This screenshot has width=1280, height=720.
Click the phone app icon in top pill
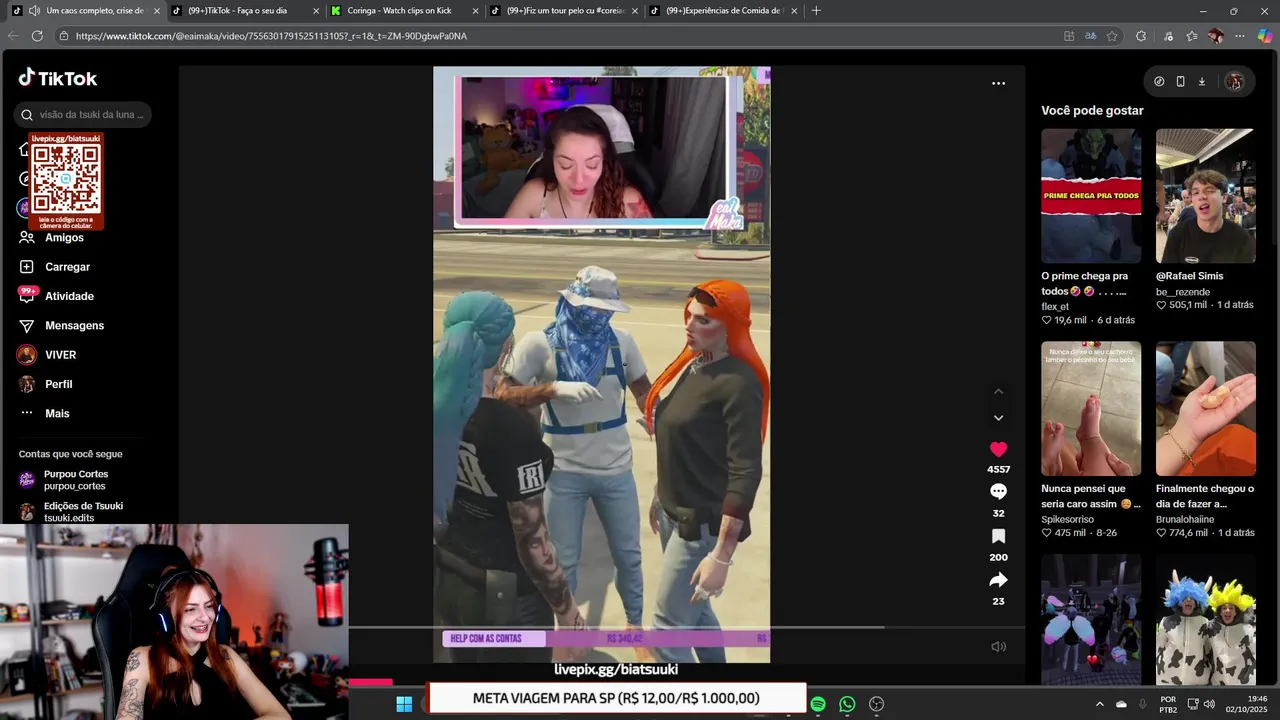pyautogui.click(x=1180, y=82)
